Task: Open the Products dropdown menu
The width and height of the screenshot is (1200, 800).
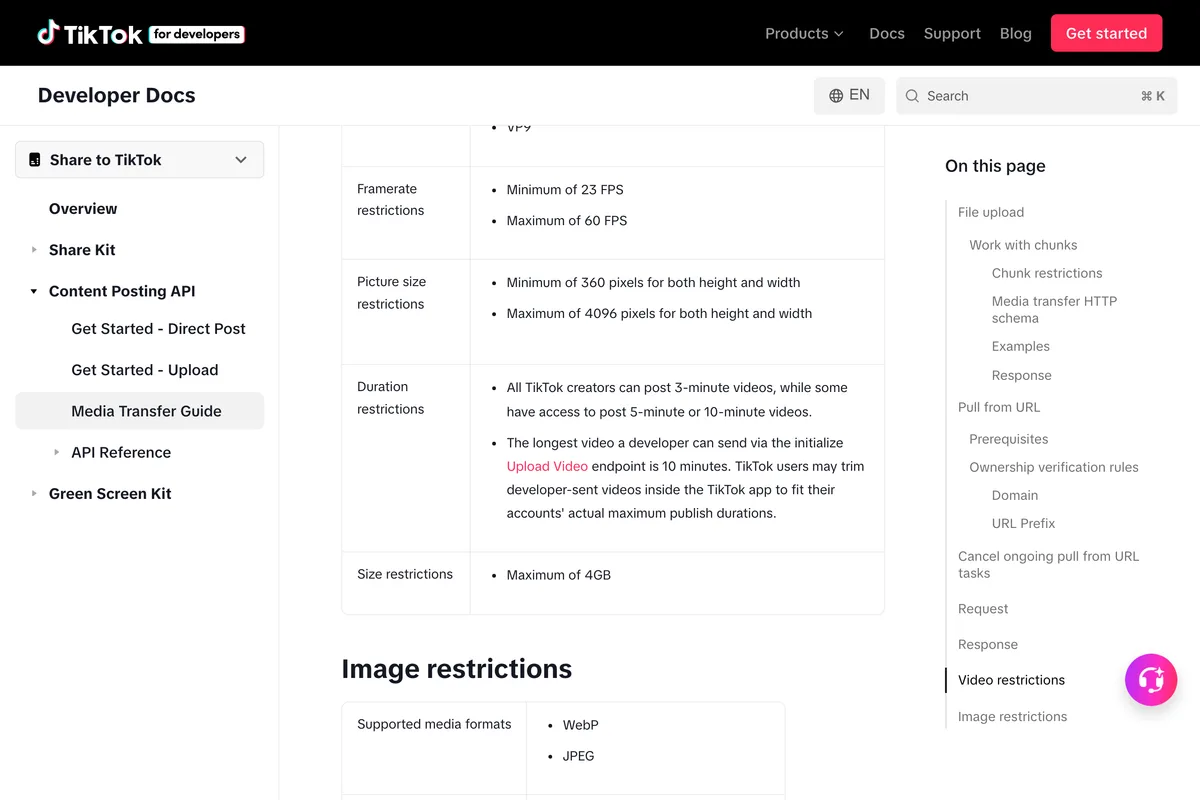Action: click(805, 33)
